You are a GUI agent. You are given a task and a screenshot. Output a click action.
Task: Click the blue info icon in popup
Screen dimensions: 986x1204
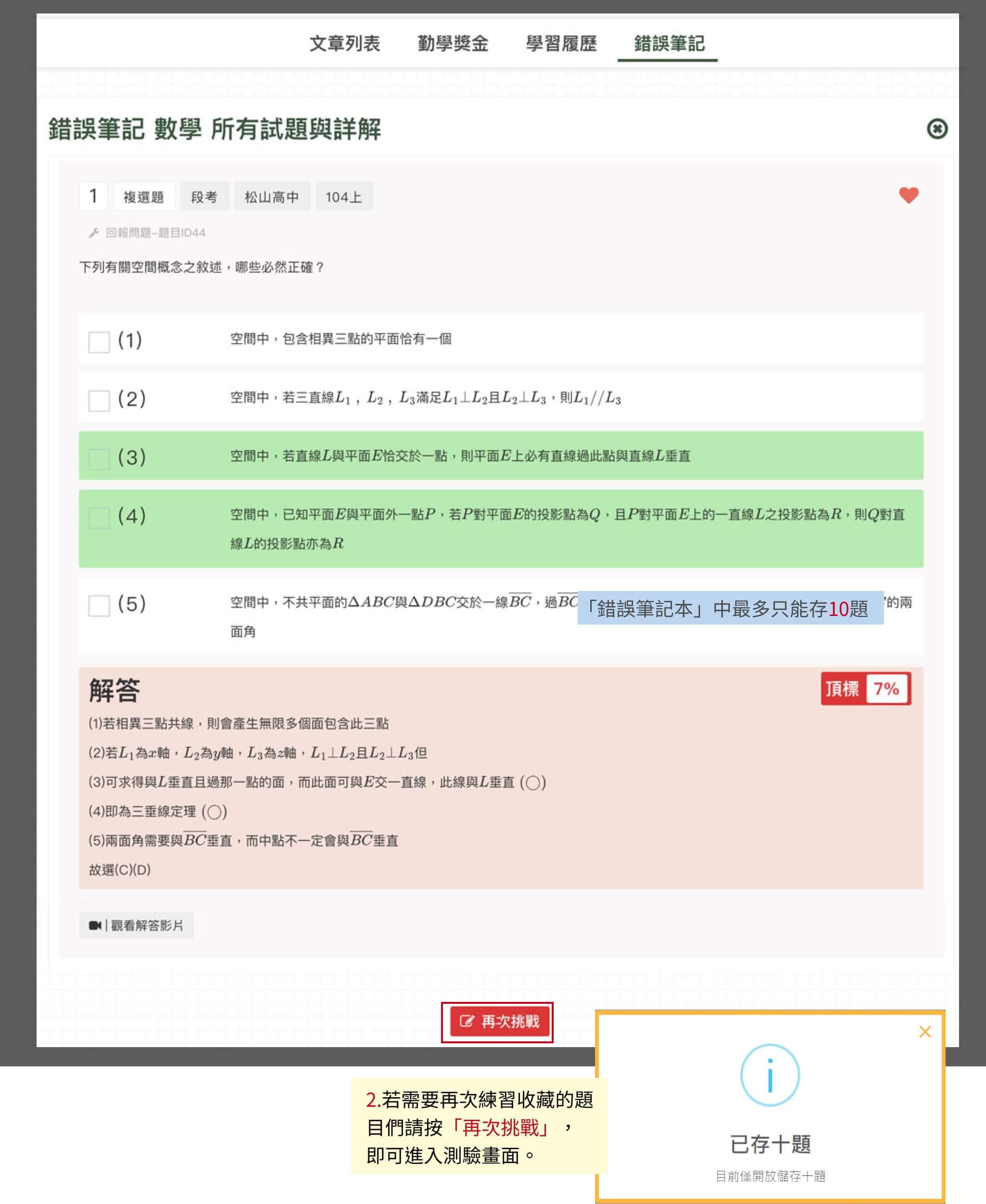click(x=770, y=1075)
